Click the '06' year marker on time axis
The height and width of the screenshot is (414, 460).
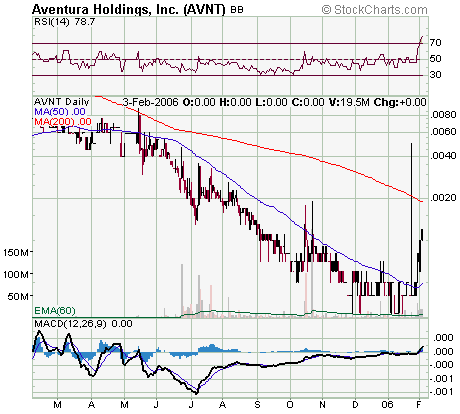(x=388, y=405)
